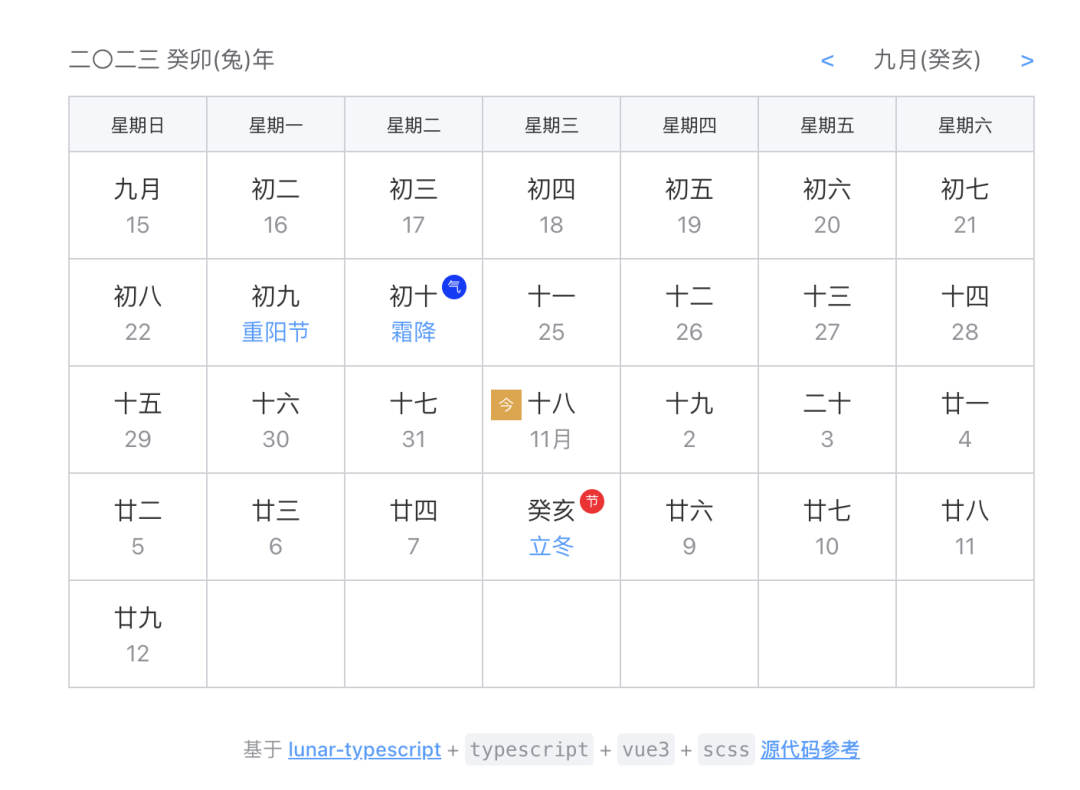Click the 星期三 column header

(551, 125)
